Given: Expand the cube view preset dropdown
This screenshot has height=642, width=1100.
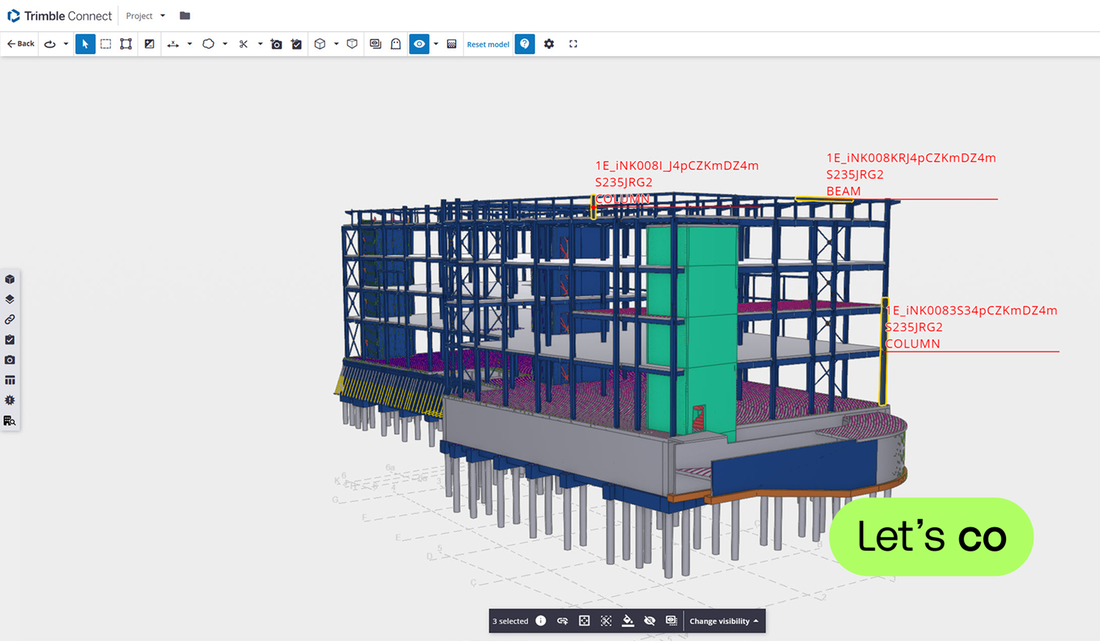Looking at the screenshot, I should click(336, 44).
